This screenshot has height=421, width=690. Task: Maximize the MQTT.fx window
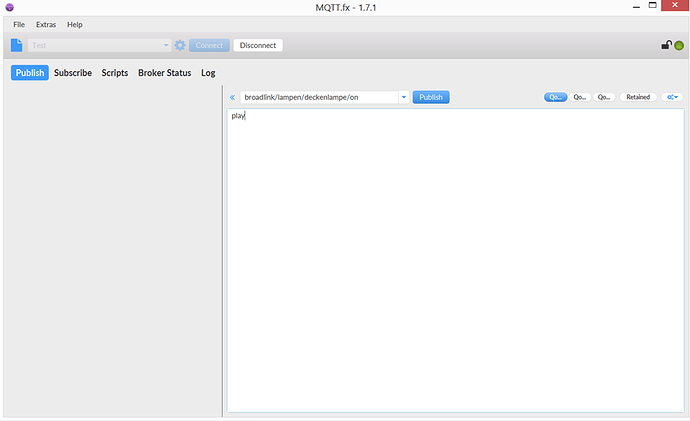pyautogui.click(x=653, y=6)
